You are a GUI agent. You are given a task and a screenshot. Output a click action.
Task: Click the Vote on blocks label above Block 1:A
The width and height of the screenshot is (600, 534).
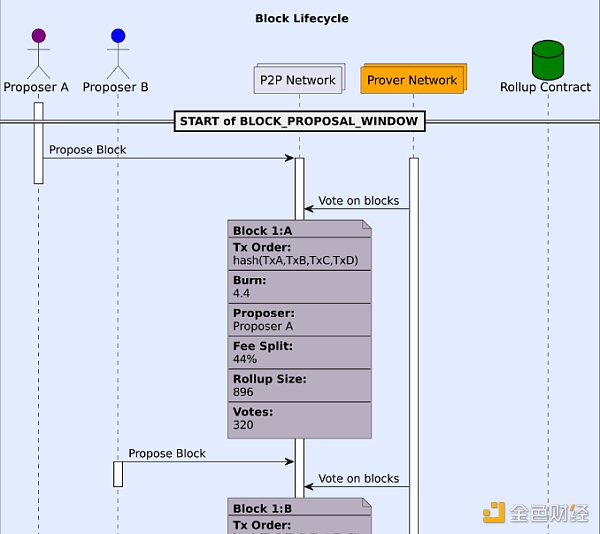point(358,201)
